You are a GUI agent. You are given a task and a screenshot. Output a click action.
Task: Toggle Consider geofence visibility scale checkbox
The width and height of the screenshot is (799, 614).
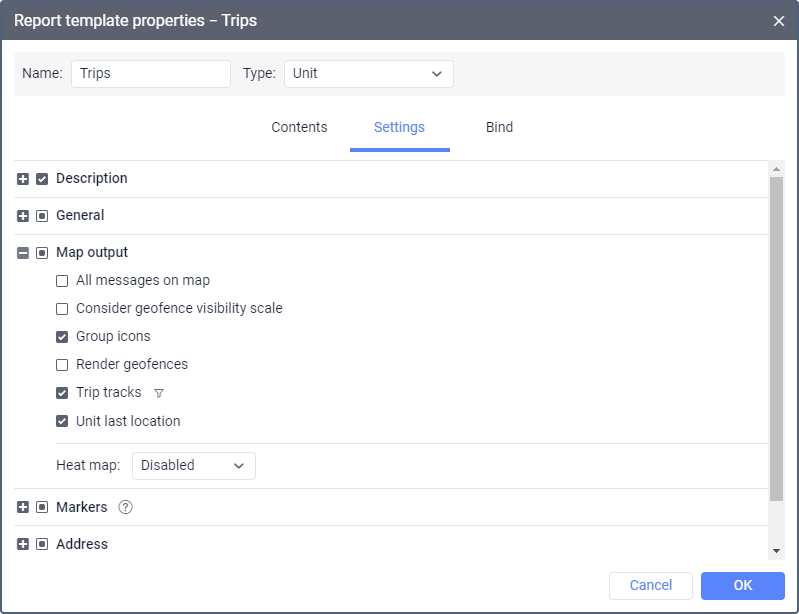tap(62, 309)
